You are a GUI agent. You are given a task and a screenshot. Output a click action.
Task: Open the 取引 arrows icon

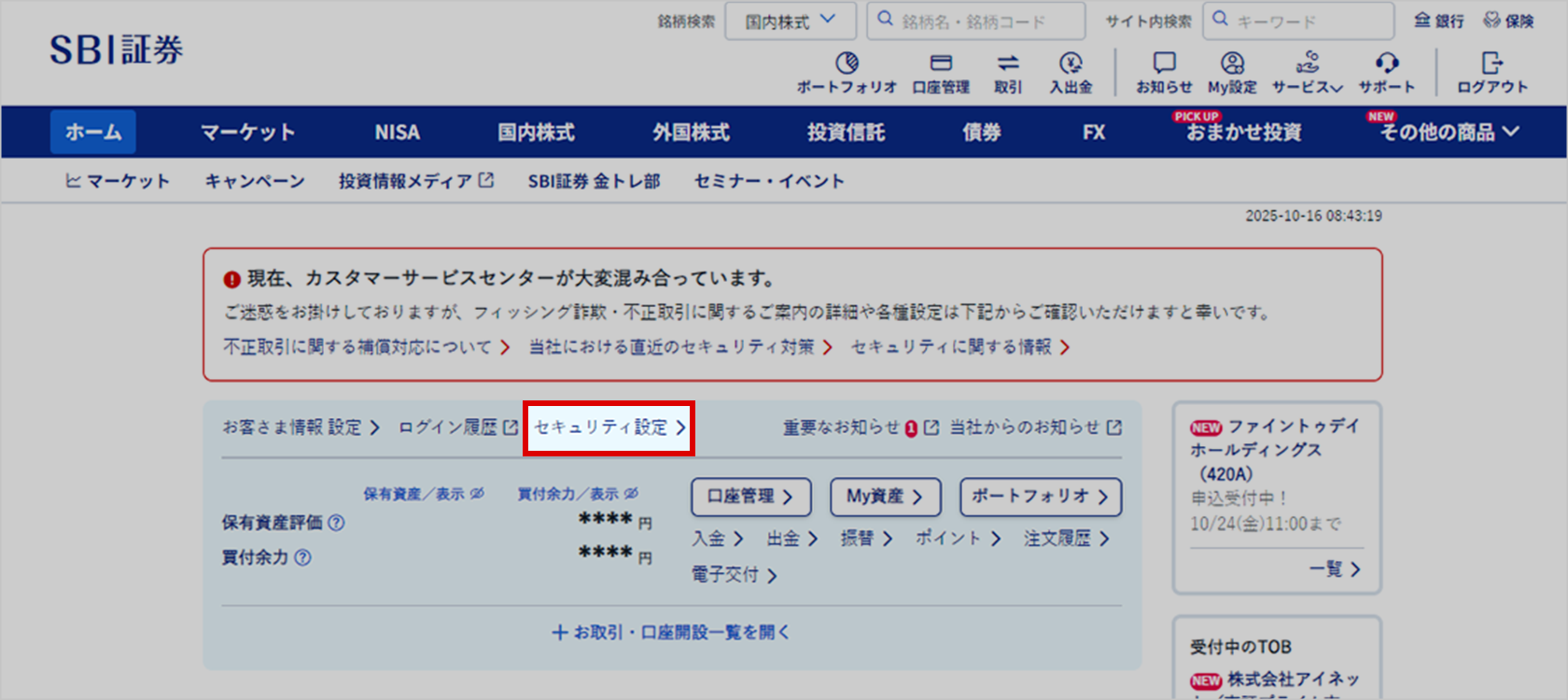(1008, 63)
